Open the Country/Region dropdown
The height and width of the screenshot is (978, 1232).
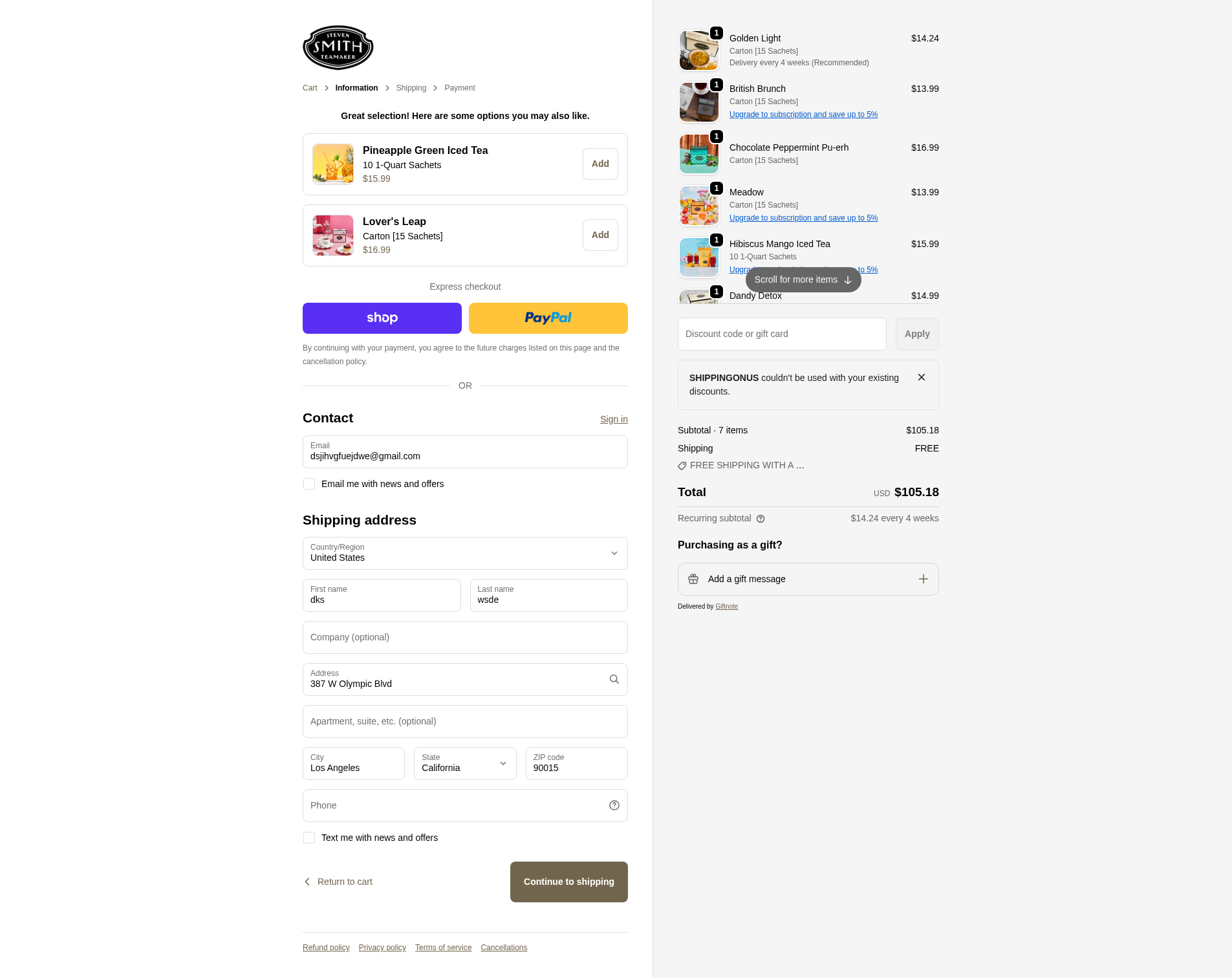(x=465, y=553)
